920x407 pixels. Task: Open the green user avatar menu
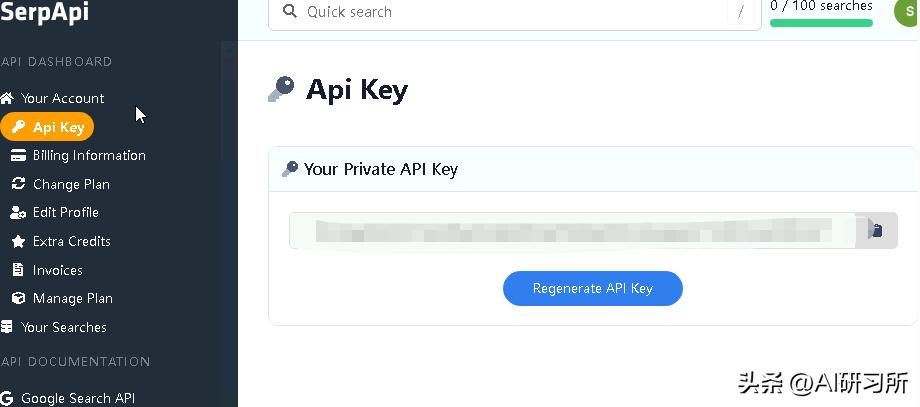(908, 10)
